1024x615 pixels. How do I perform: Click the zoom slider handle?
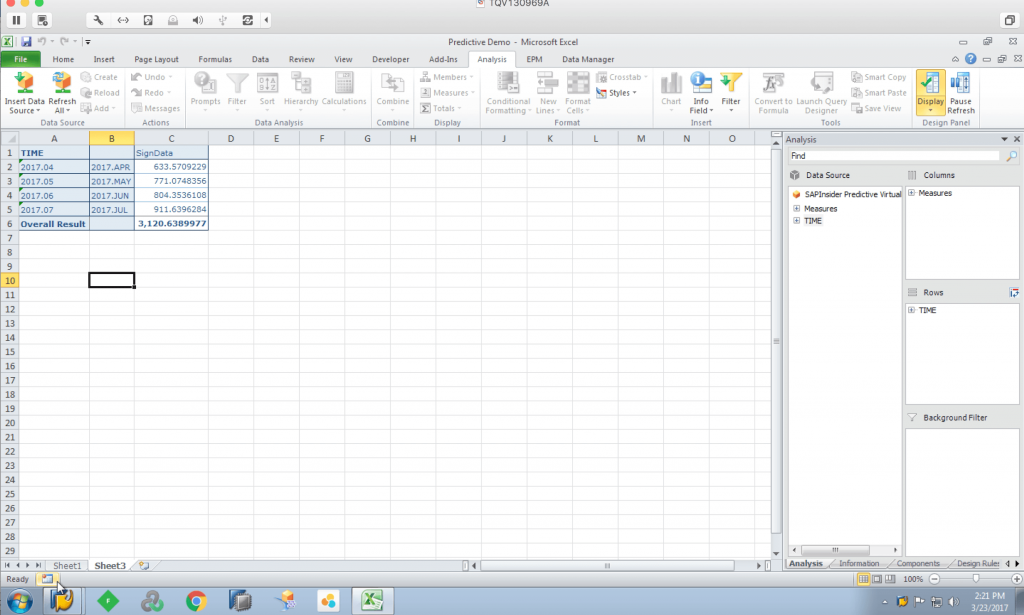point(976,578)
